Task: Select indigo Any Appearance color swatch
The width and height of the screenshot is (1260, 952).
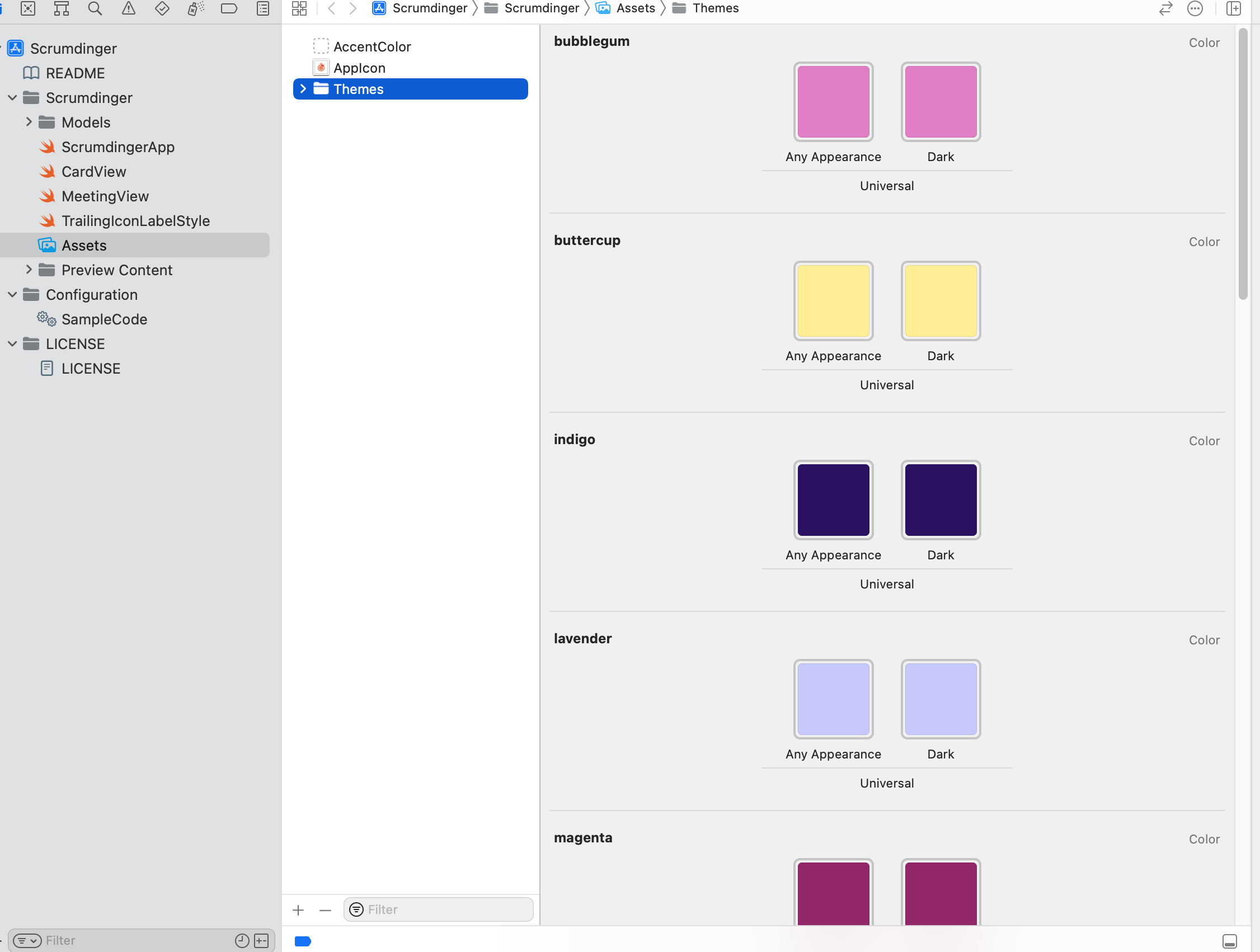Action: (833, 500)
